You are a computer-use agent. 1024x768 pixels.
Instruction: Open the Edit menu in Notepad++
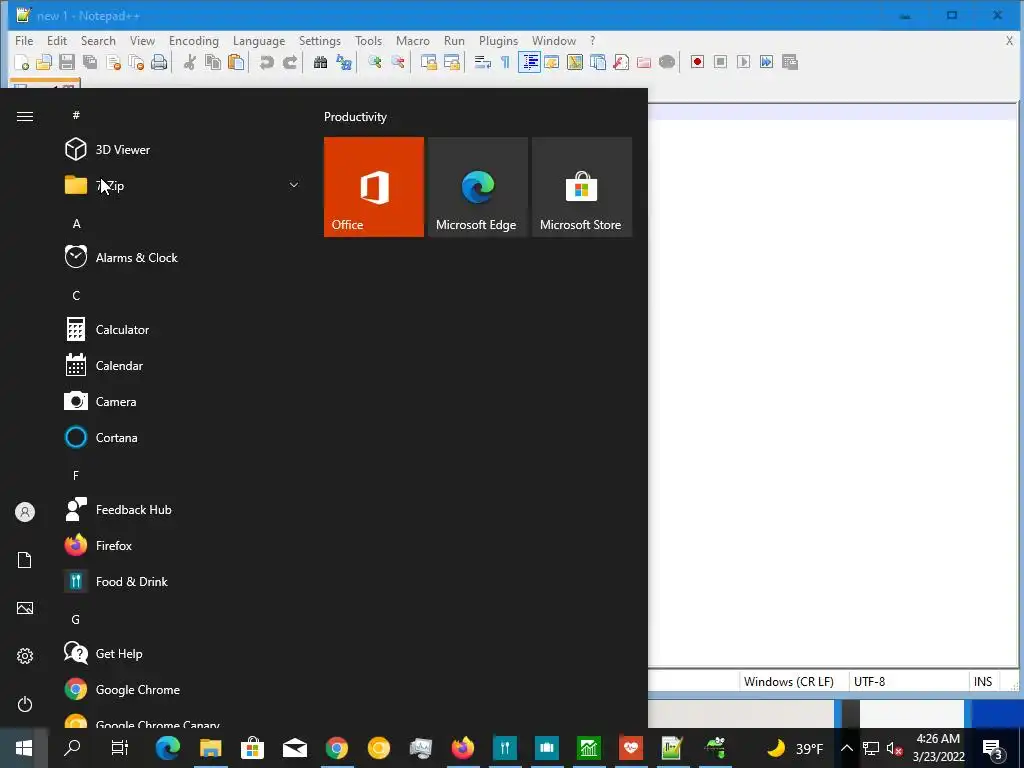57,40
